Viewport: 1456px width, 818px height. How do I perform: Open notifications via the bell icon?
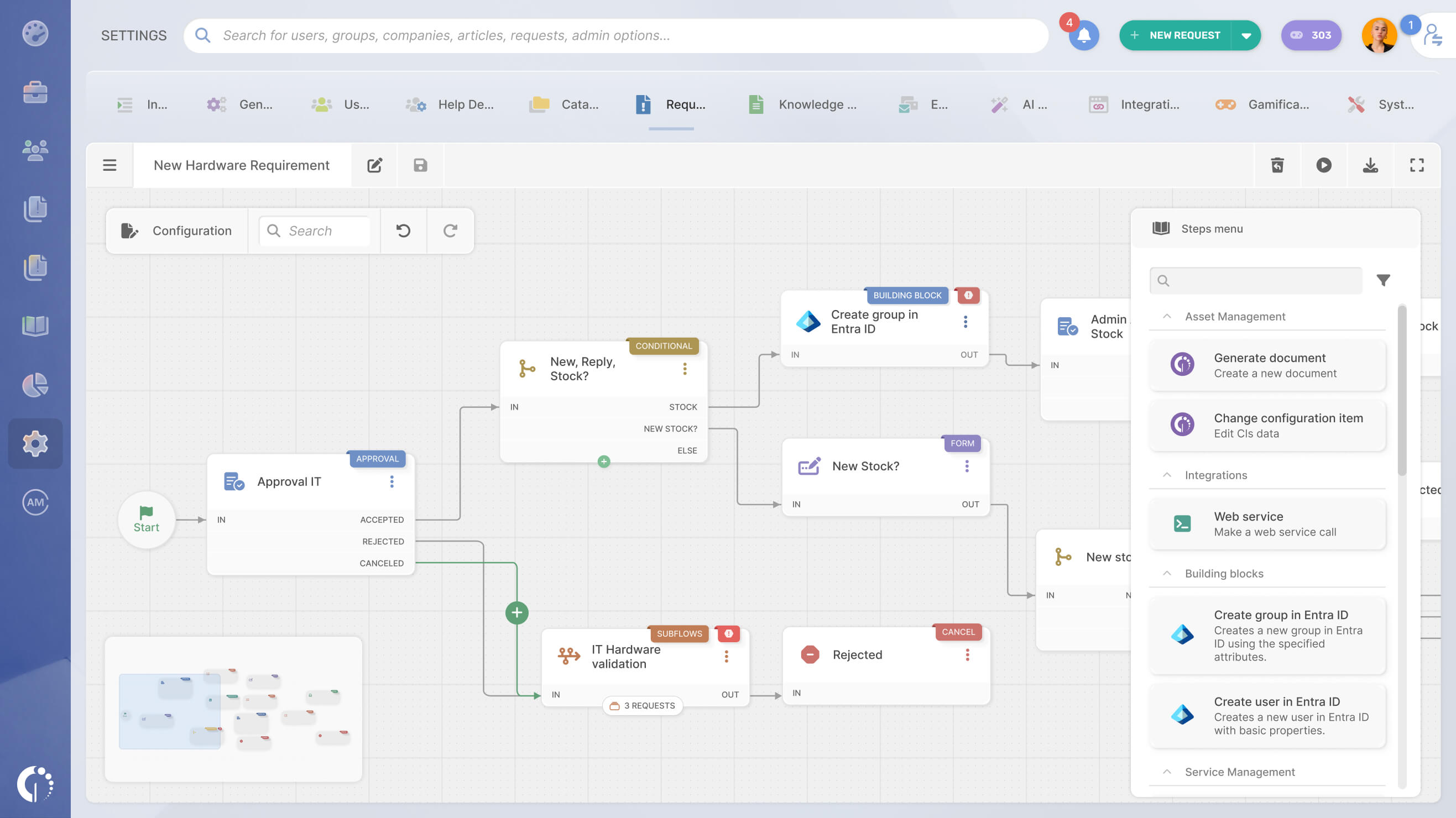[1083, 35]
